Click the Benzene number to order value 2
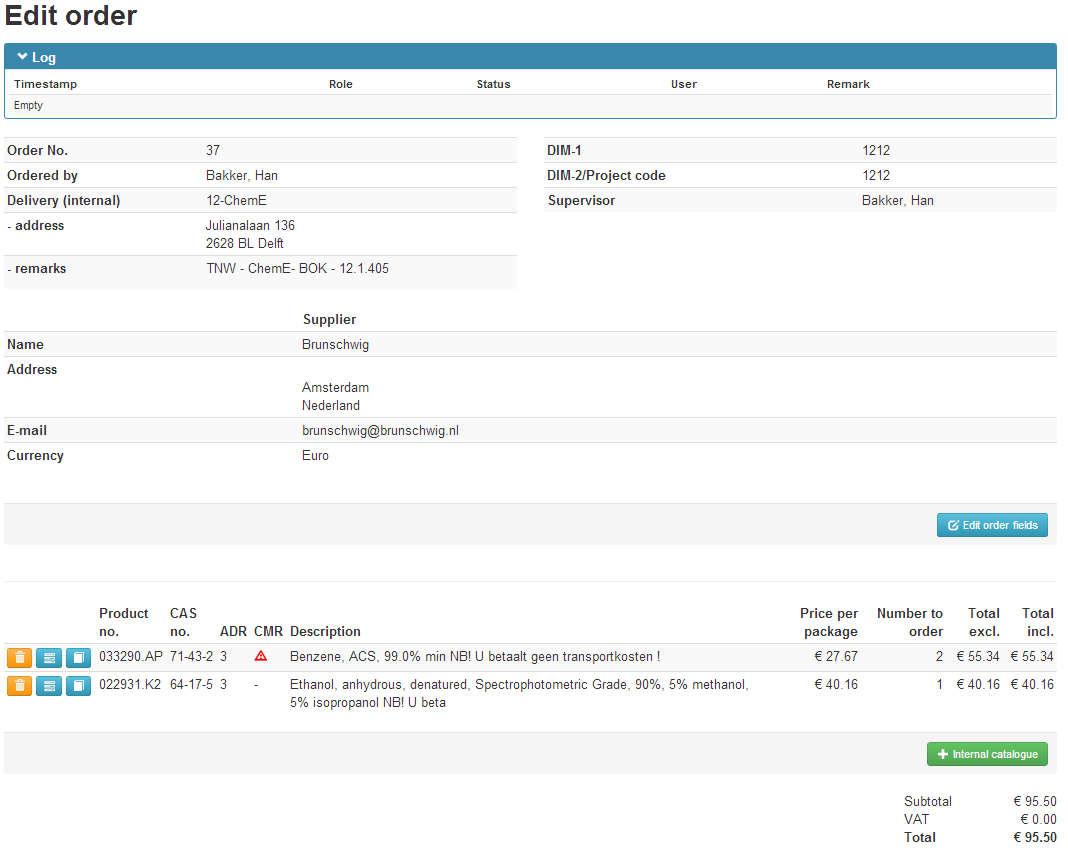The image size is (1068, 851). (939, 656)
